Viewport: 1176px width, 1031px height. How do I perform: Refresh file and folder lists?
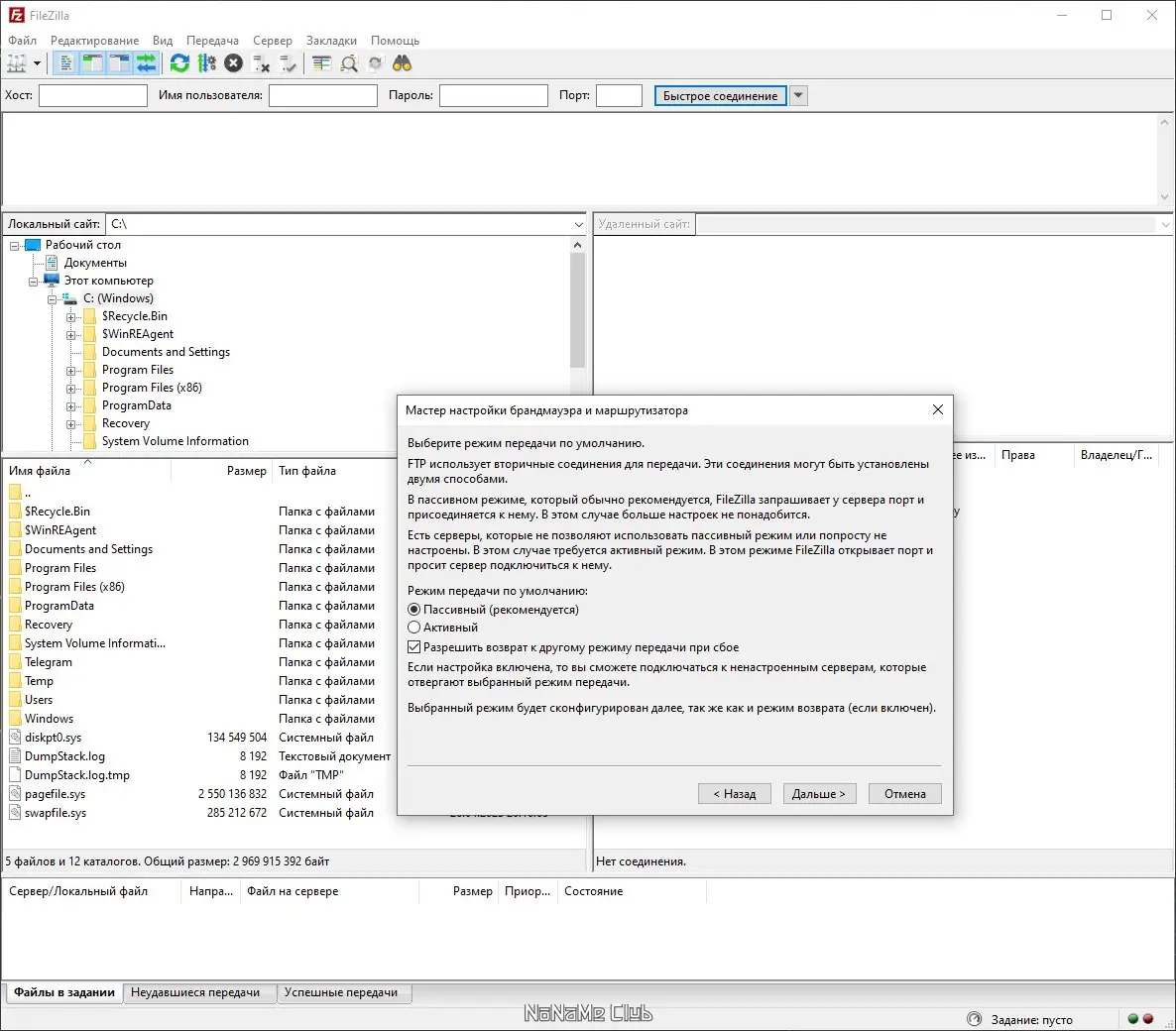pyautogui.click(x=179, y=63)
